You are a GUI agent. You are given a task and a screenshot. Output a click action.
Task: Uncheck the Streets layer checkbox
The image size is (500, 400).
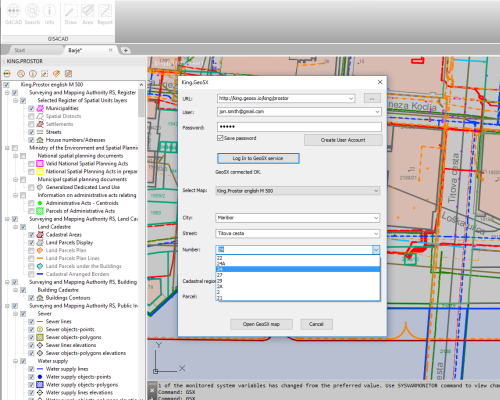(31, 132)
